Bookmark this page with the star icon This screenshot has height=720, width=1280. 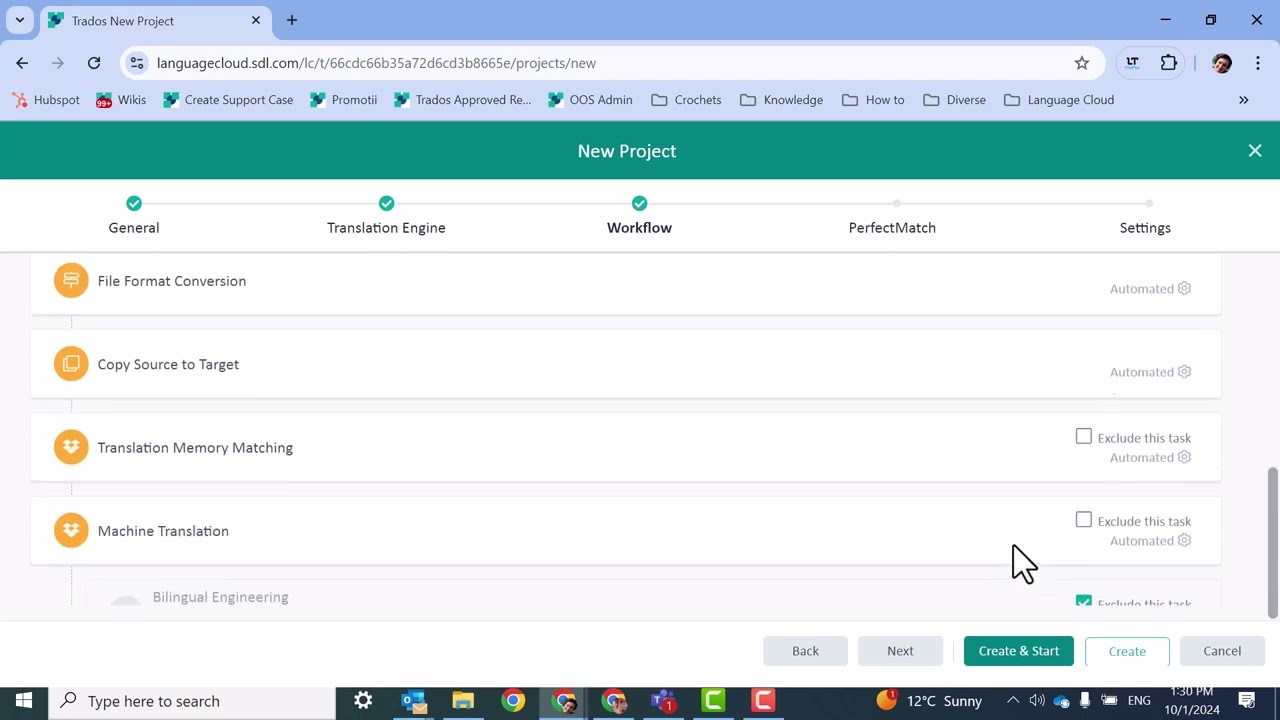point(1082,63)
